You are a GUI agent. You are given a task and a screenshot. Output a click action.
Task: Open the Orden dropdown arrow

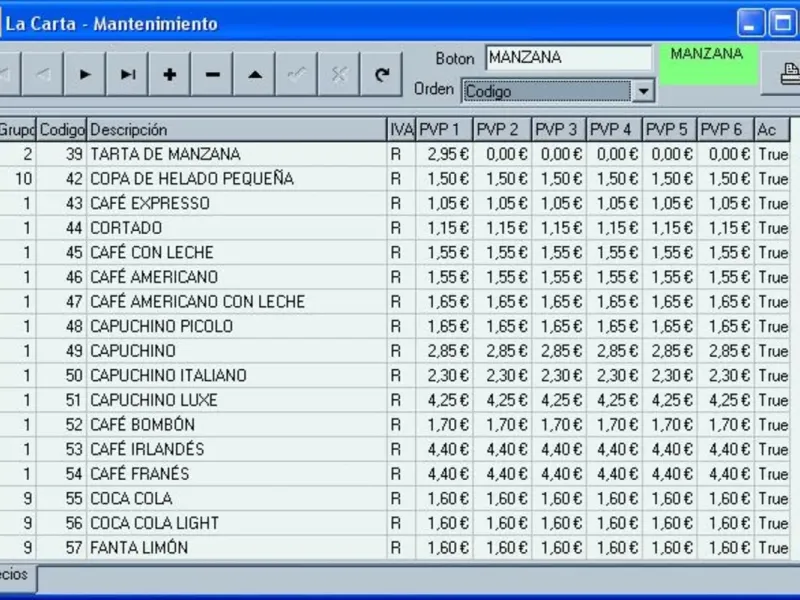click(x=643, y=91)
